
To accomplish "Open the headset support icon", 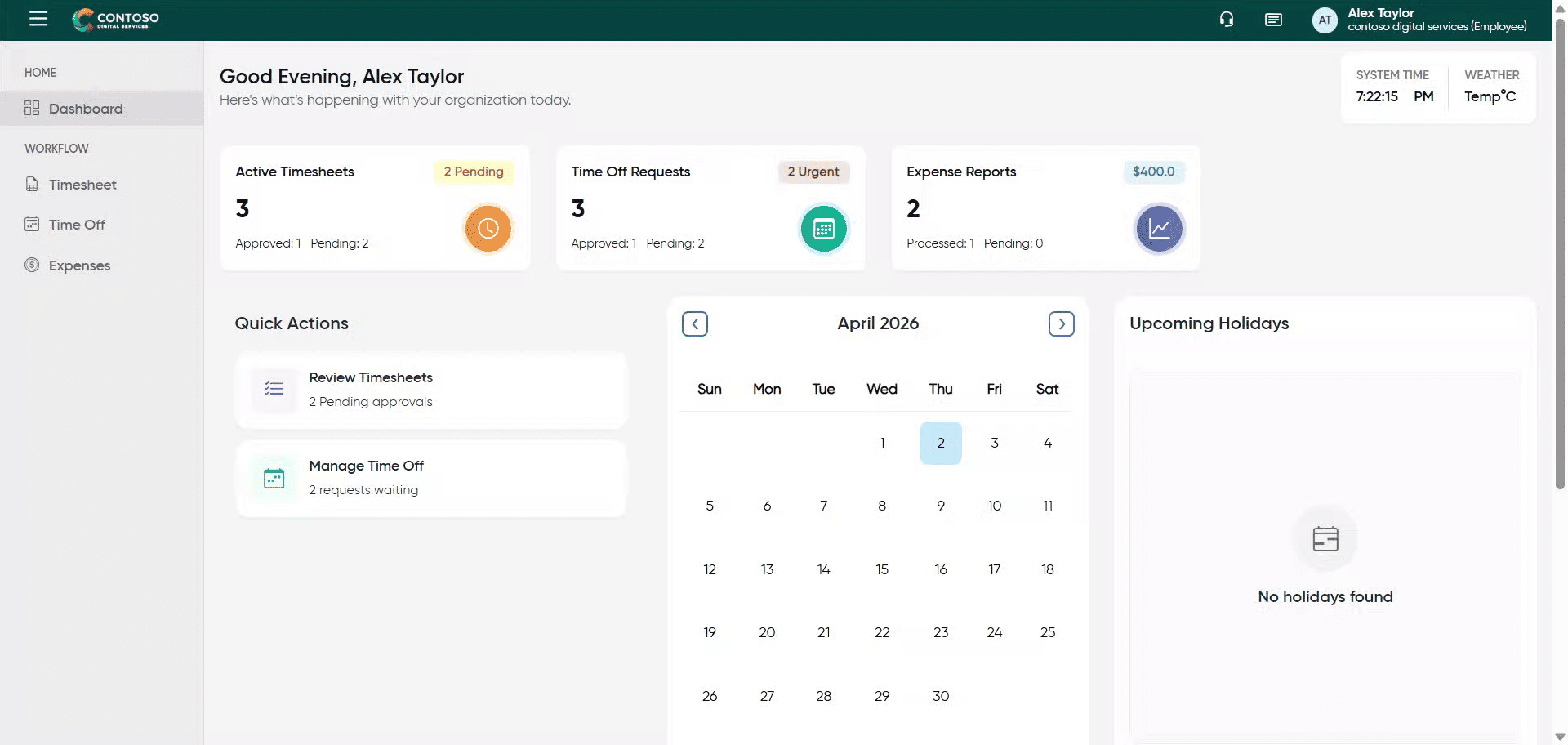I will pyautogui.click(x=1226, y=20).
